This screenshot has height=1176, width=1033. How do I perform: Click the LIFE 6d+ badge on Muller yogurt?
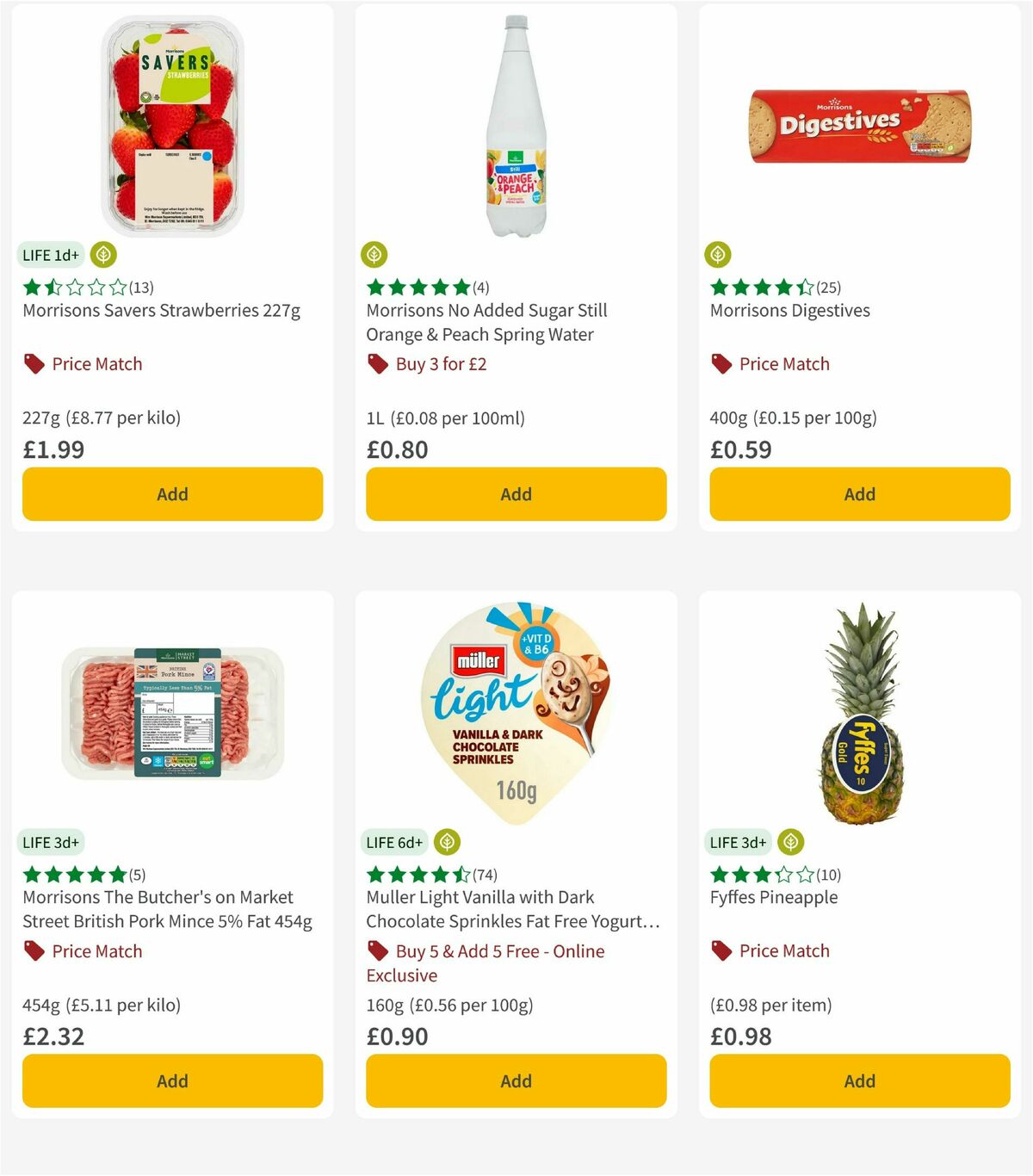click(394, 842)
